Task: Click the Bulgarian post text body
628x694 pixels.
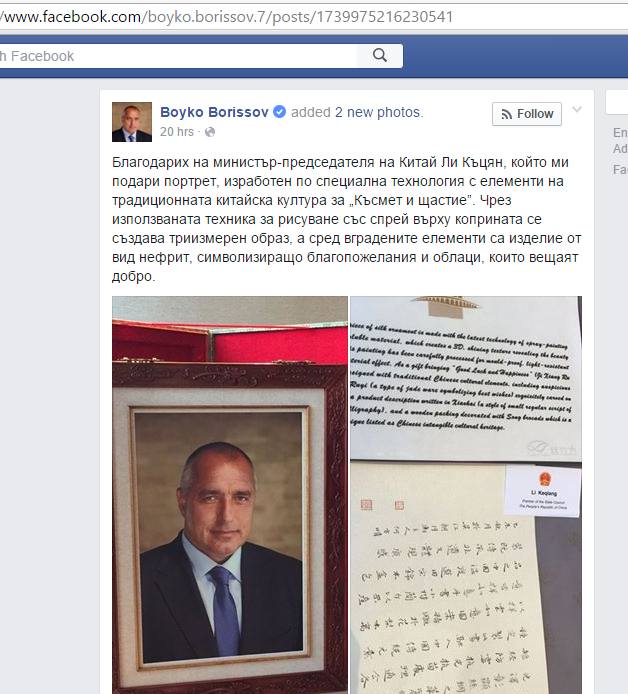Action: pyautogui.click(x=346, y=219)
